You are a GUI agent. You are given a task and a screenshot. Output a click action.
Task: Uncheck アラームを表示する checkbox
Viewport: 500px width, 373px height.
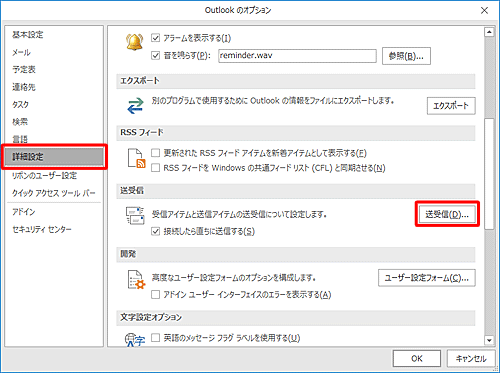point(156,38)
